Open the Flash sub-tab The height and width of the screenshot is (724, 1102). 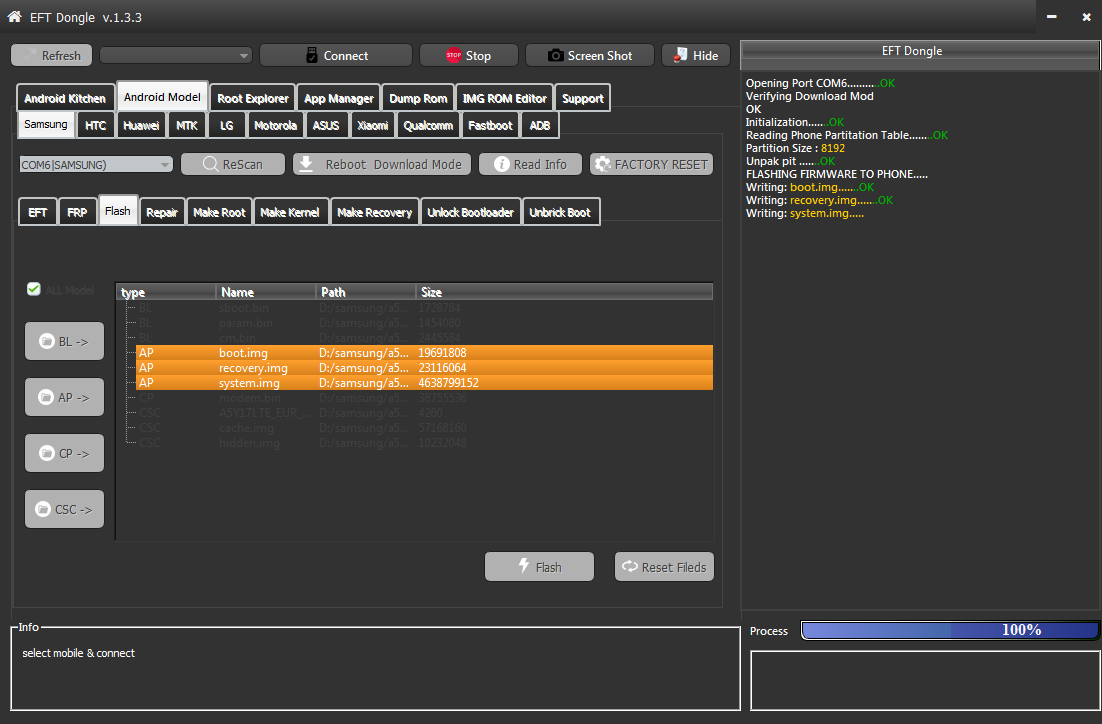click(117, 211)
